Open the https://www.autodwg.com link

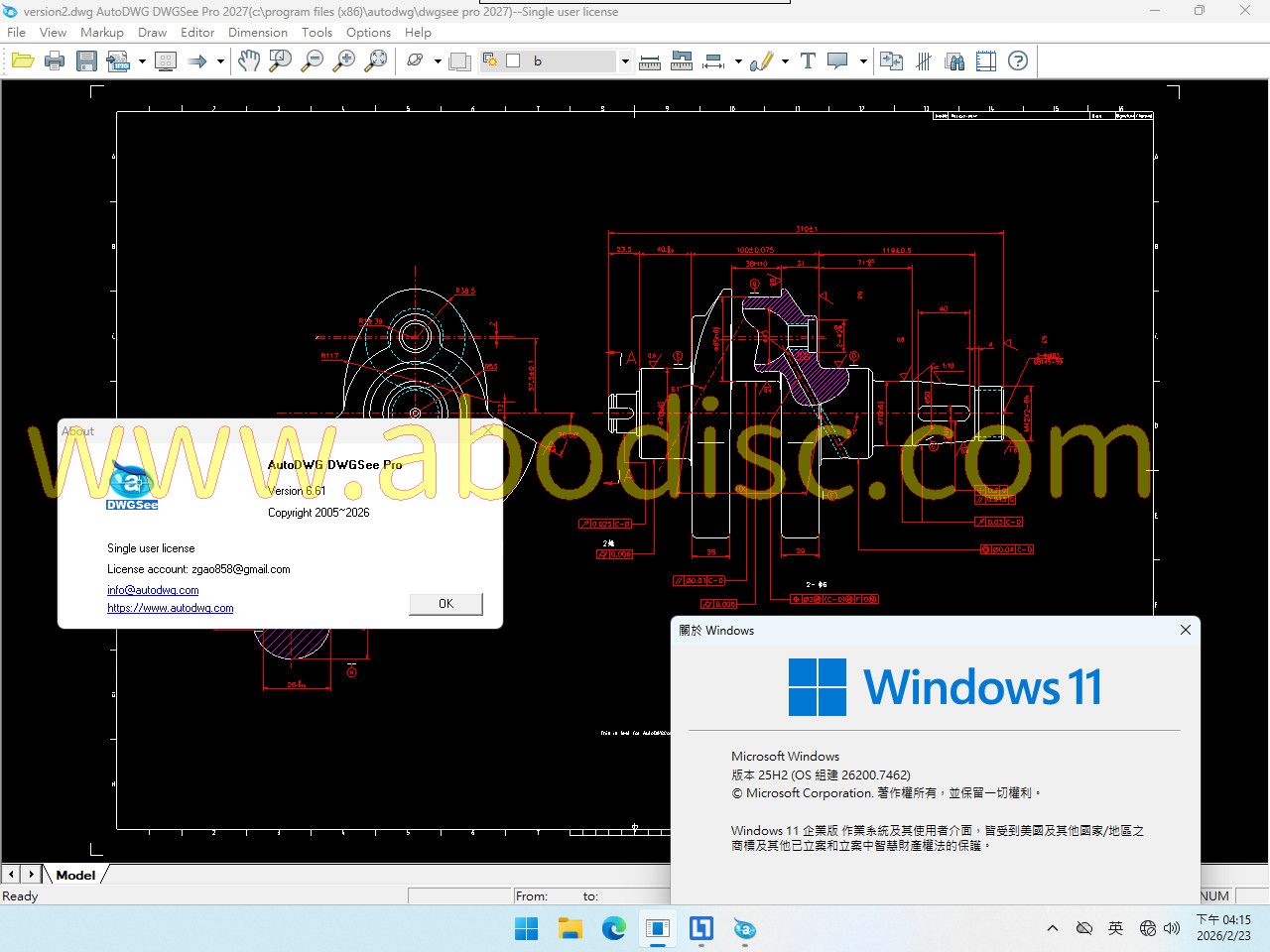click(x=171, y=608)
